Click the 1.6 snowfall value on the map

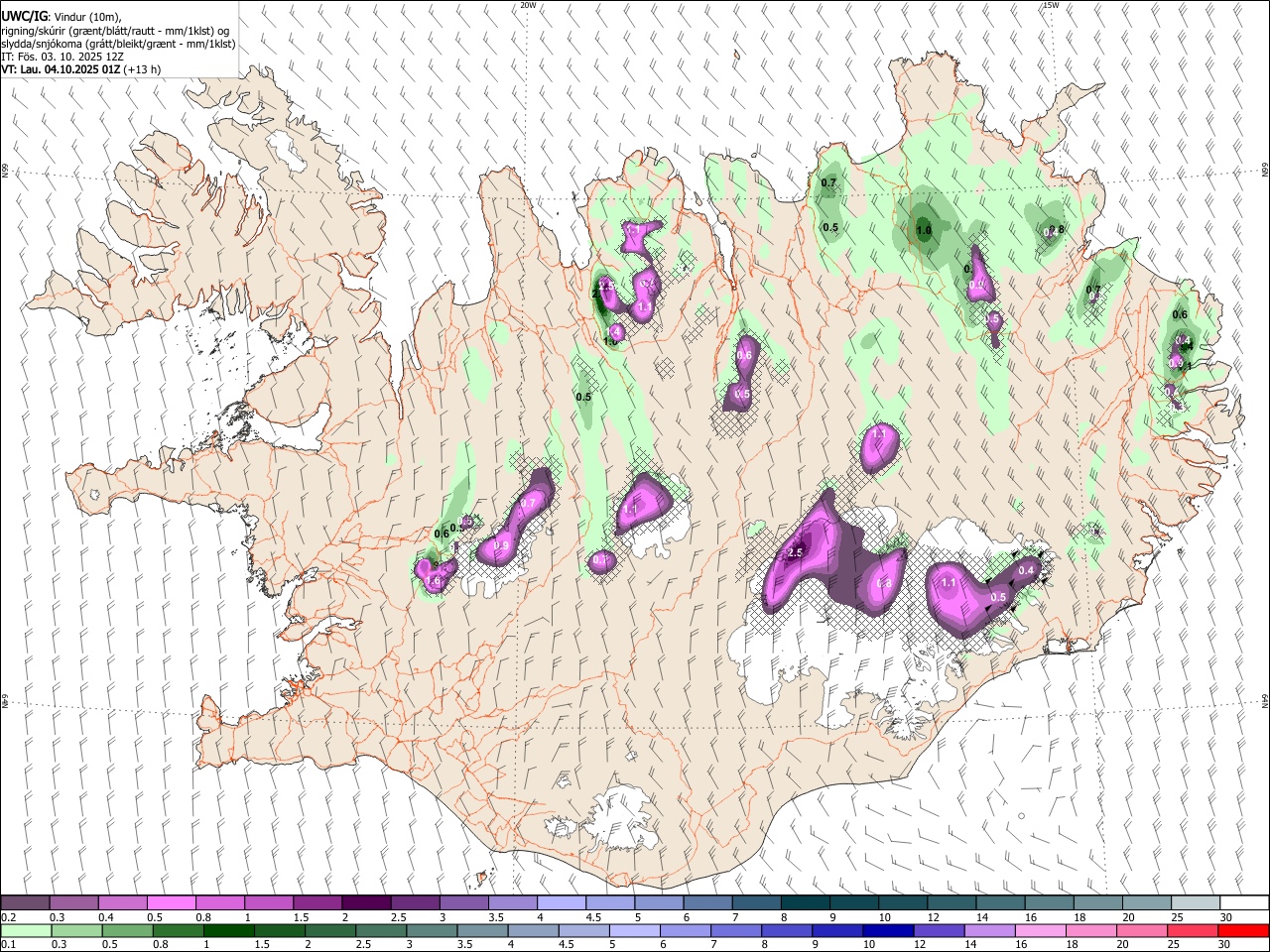(x=433, y=581)
